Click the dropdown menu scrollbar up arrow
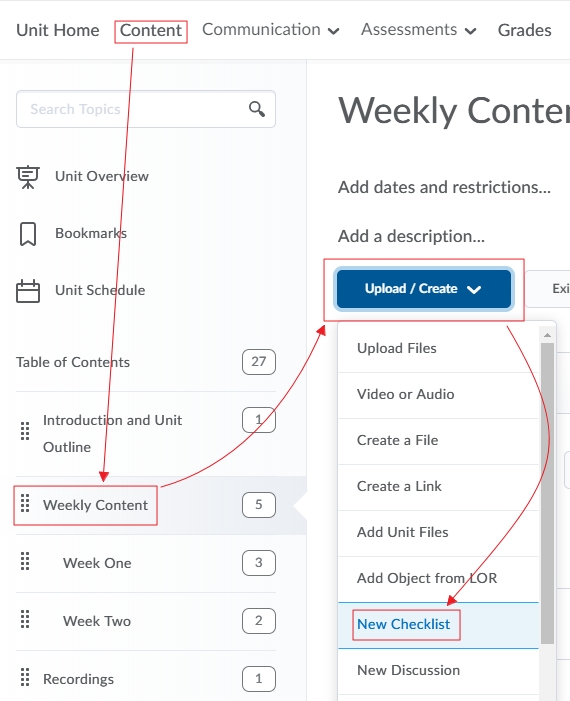Screen dimensions: 570x701 (547, 334)
